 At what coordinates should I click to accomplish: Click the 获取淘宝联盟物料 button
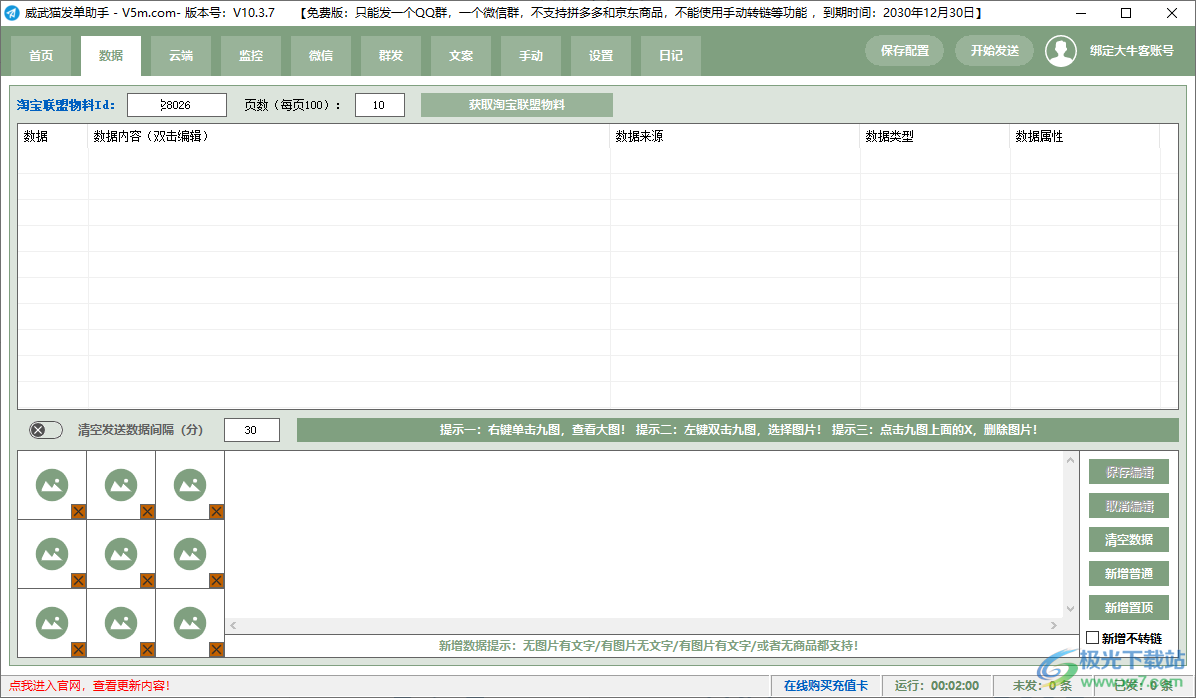point(516,105)
